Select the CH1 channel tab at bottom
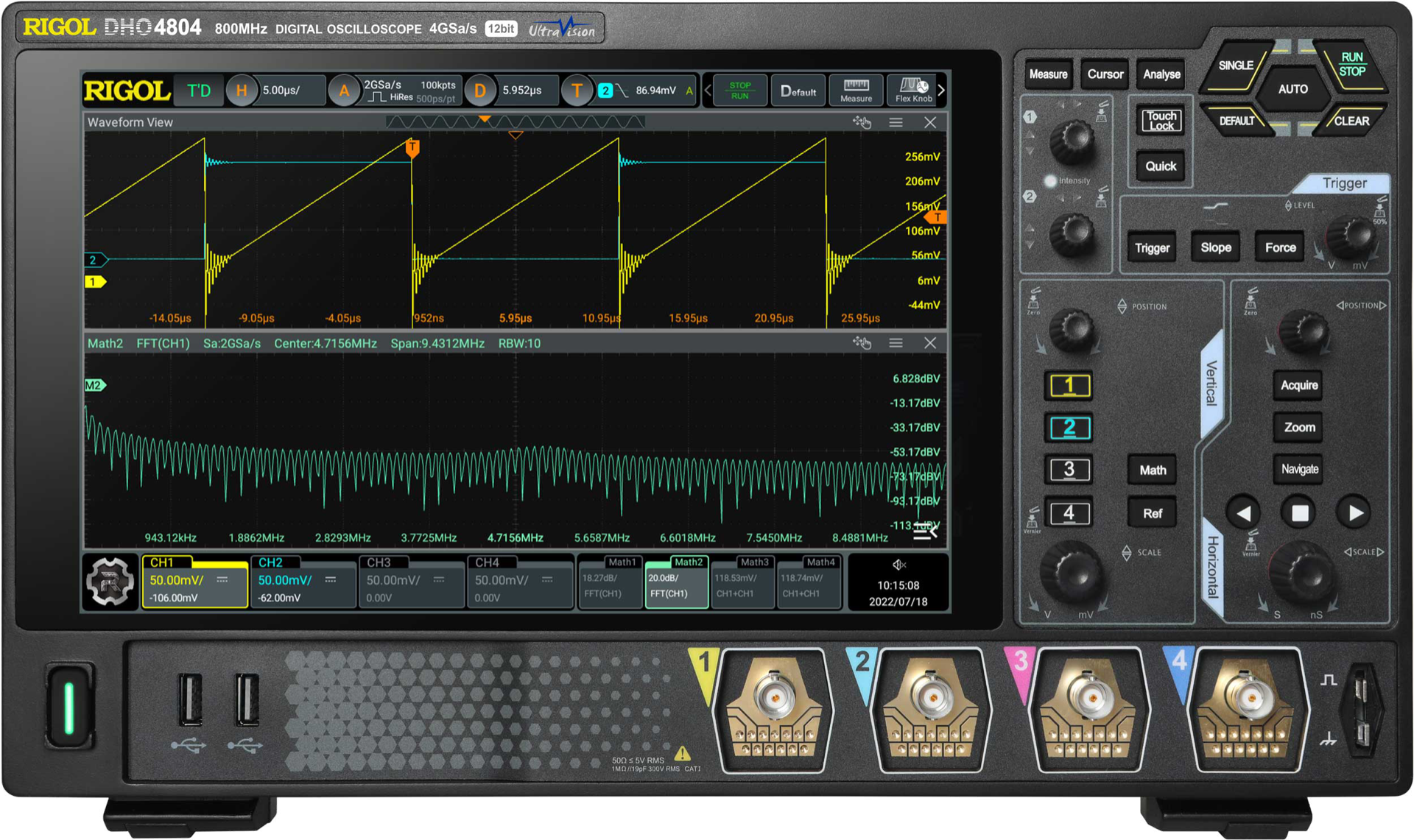Viewport: 1414px width, 840px height. [x=194, y=582]
